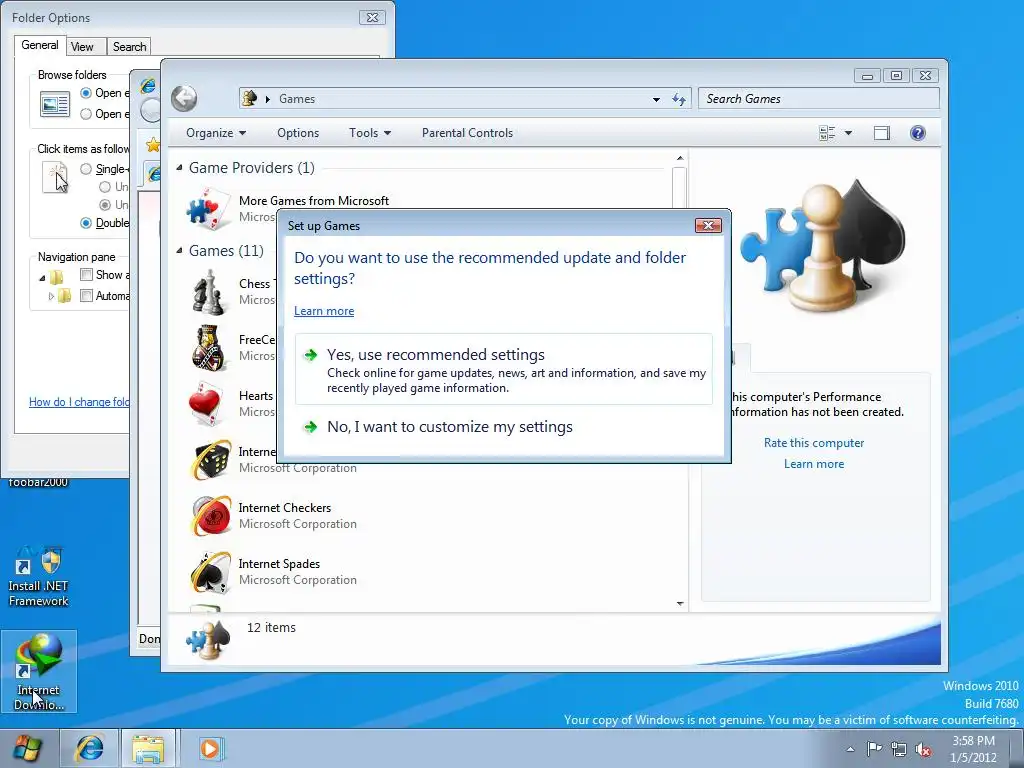
Task: Open the Windows Start button
Action: 27,748
